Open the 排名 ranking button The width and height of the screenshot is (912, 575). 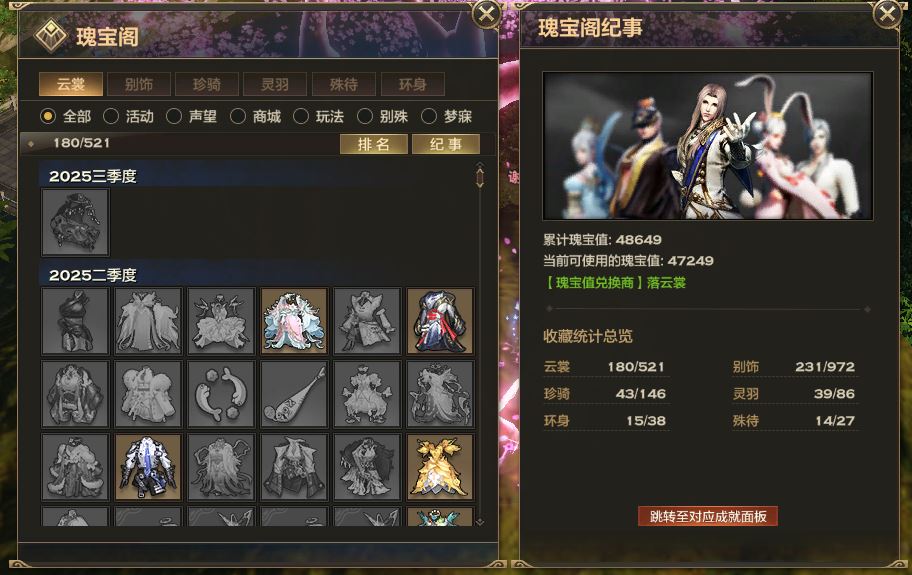373,144
